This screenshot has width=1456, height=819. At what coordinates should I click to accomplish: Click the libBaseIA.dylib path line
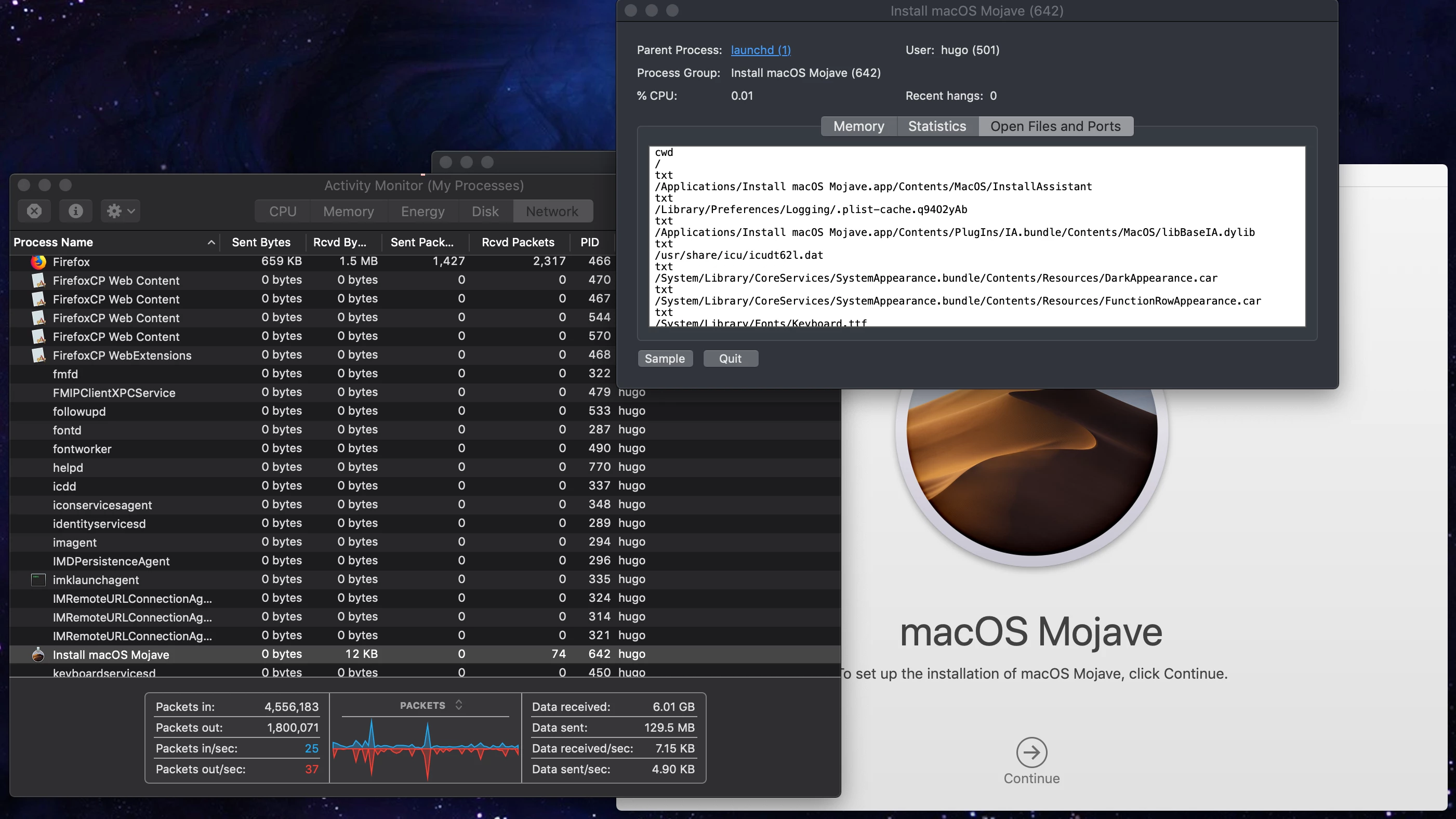point(955,232)
